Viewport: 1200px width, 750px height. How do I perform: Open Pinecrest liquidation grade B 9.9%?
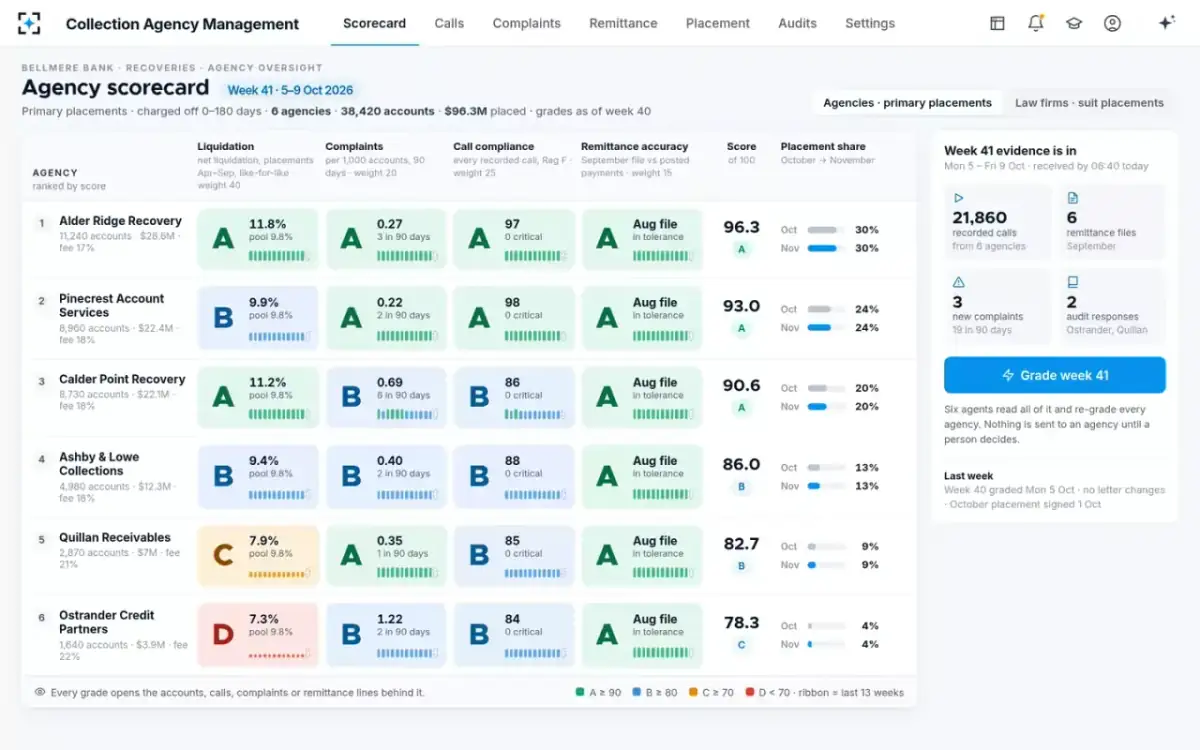pyautogui.click(x=258, y=318)
